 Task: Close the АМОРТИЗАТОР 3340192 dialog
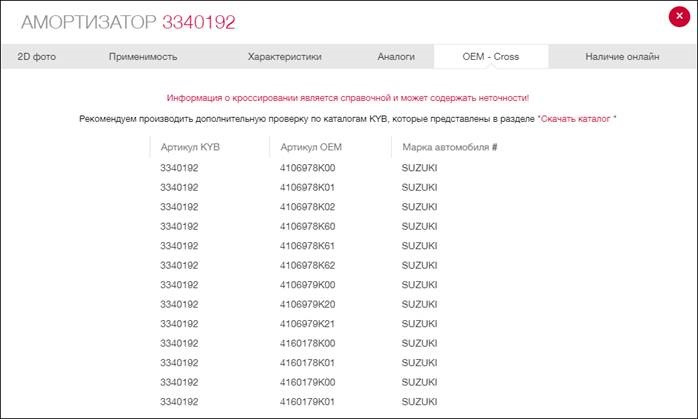click(679, 16)
